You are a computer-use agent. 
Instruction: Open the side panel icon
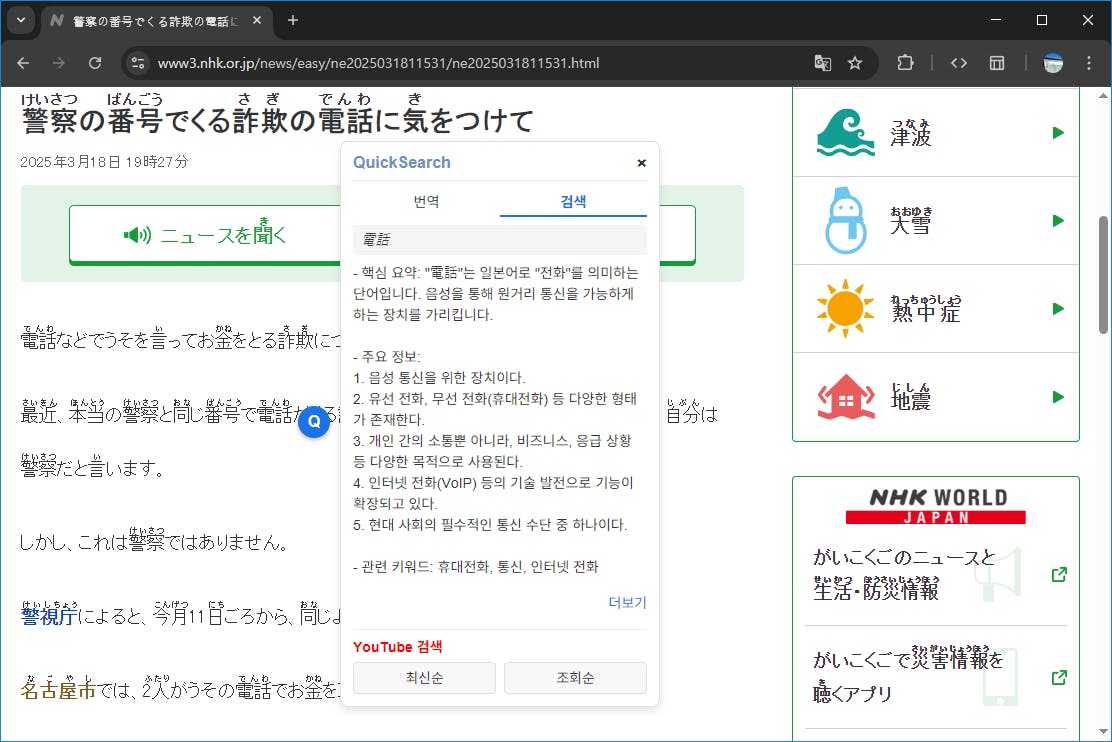[997, 63]
